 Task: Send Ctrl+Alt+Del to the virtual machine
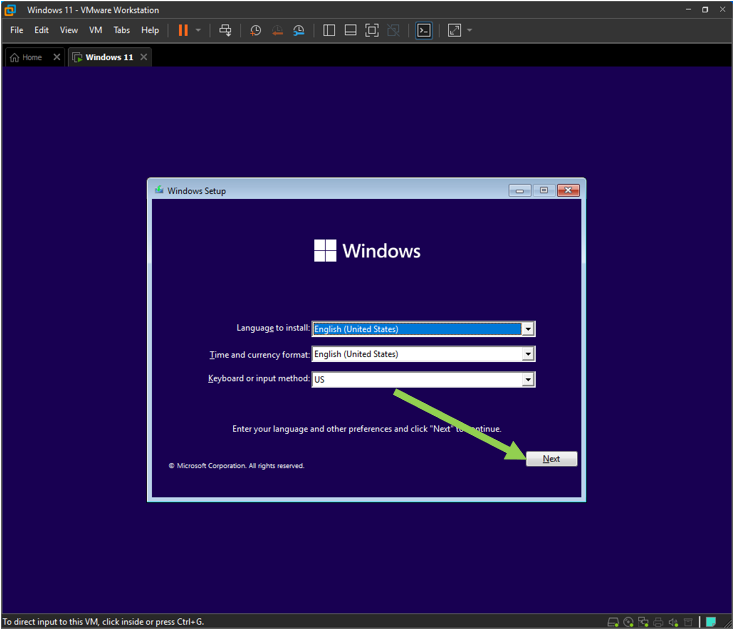pyautogui.click(x=225, y=30)
